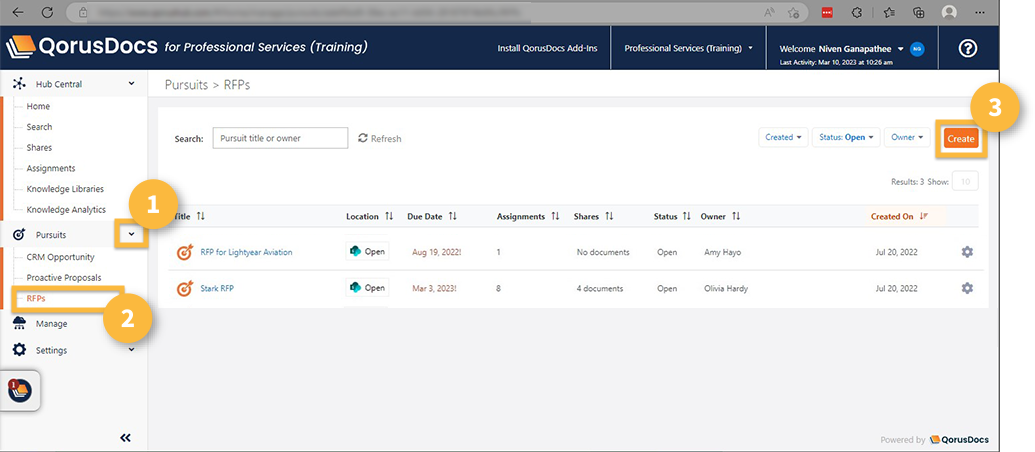Expand the Hub Central section chevron

(x=131, y=84)
